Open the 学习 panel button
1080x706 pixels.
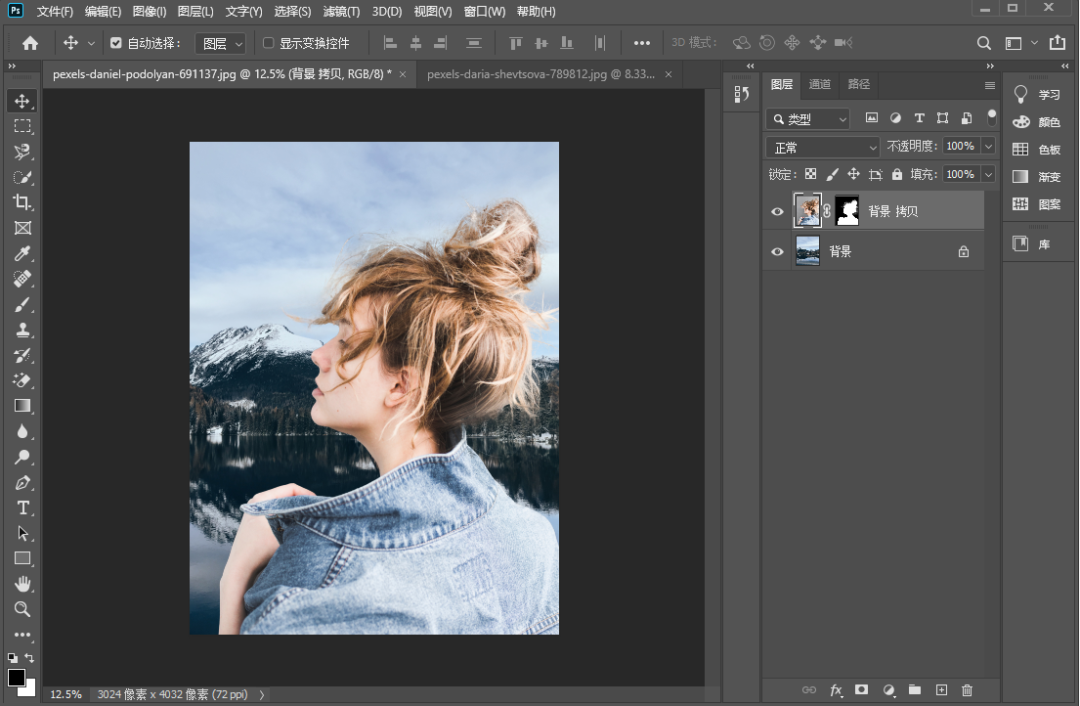coord(1037,95)
